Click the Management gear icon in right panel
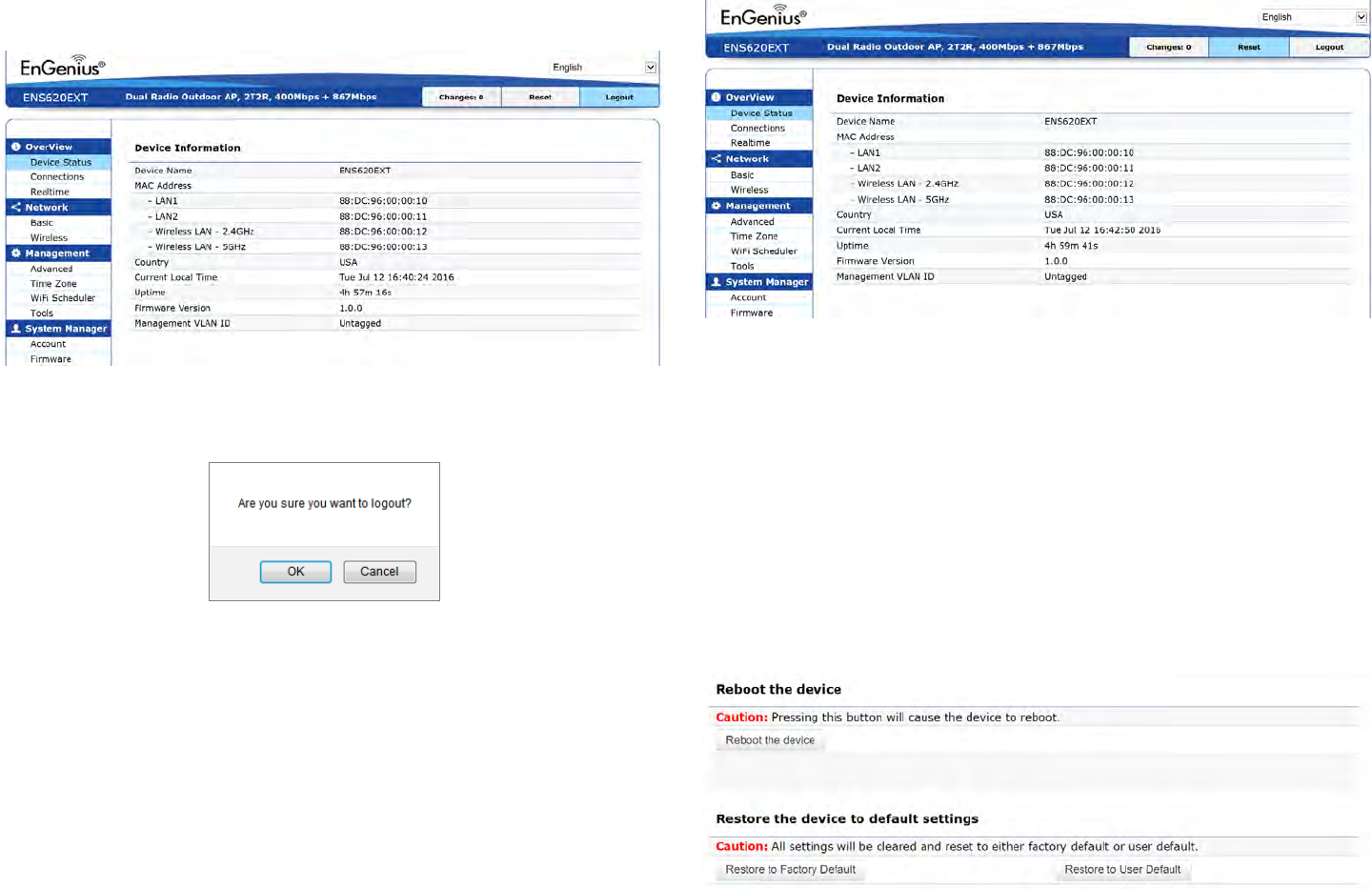 point(716,205)
